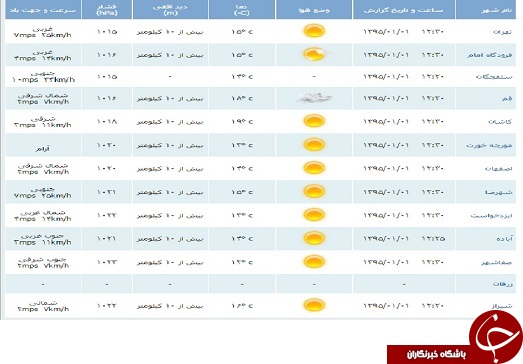Screen dimensions: 523x364
Task: Click pressure 1015 in the تهران row
Action: (x=106, y=32)
